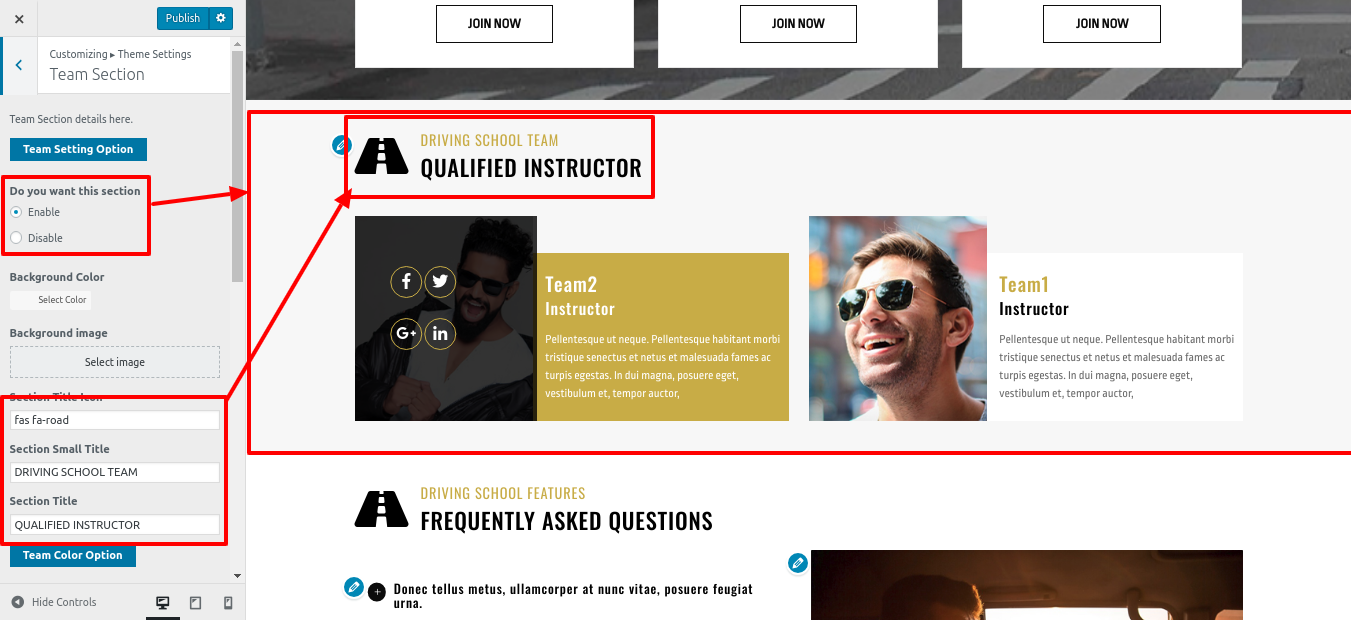
Task: Open the Team Setting Option tab
Action: 78,149
